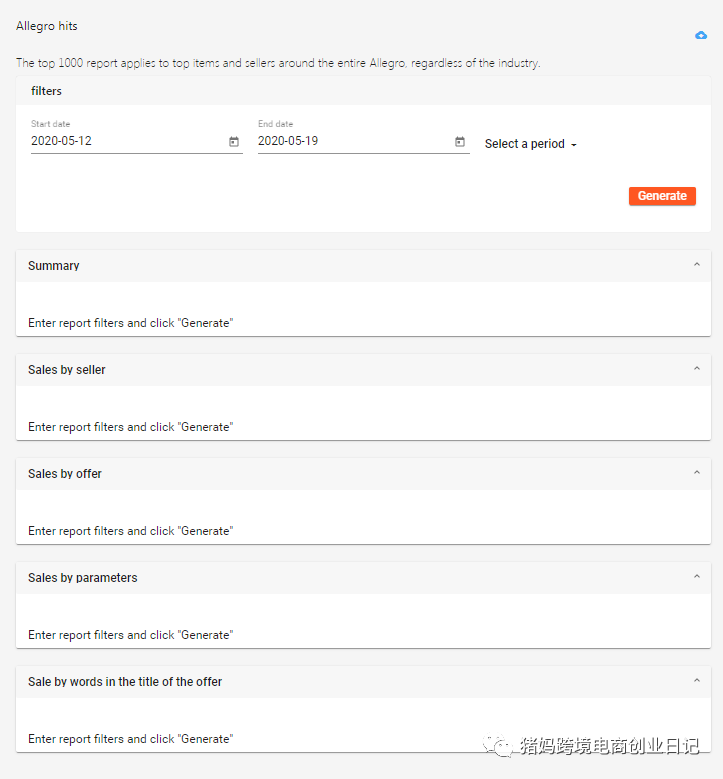Viewport: 723px width, 779px height.
Task: Click the Generate hint under Summary
Action: tap(131, 323)
